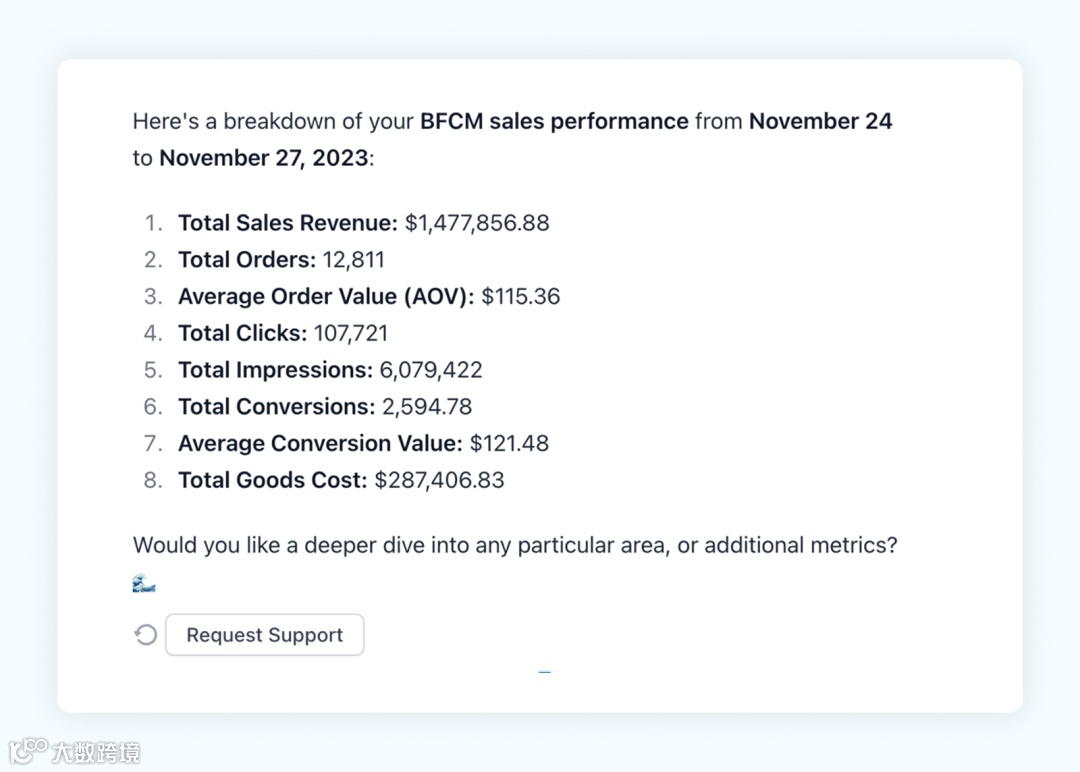This screenshot has width=1080, height=772.
Task: Click the wave emoji below the question
Action: [144, 583]
